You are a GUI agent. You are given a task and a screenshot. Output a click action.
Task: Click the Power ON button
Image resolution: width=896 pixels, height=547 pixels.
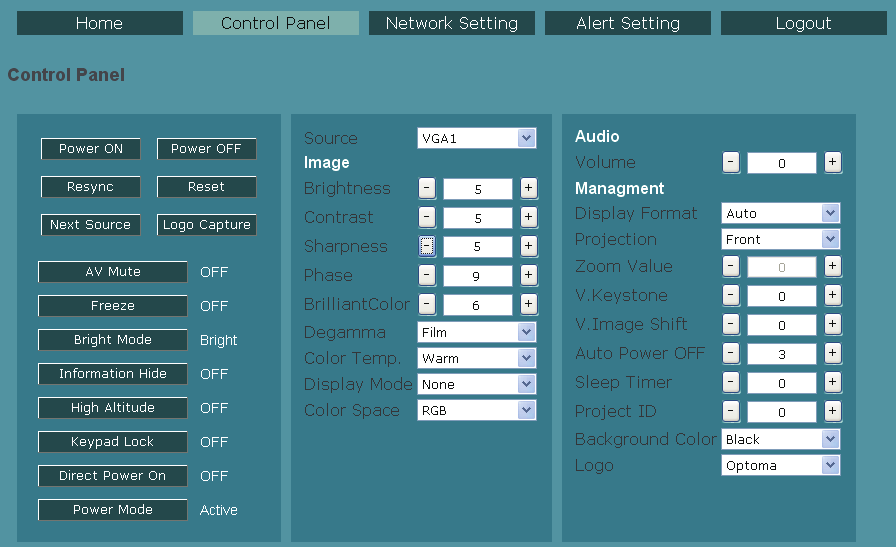pyautogui.click(x=91, y=149)
